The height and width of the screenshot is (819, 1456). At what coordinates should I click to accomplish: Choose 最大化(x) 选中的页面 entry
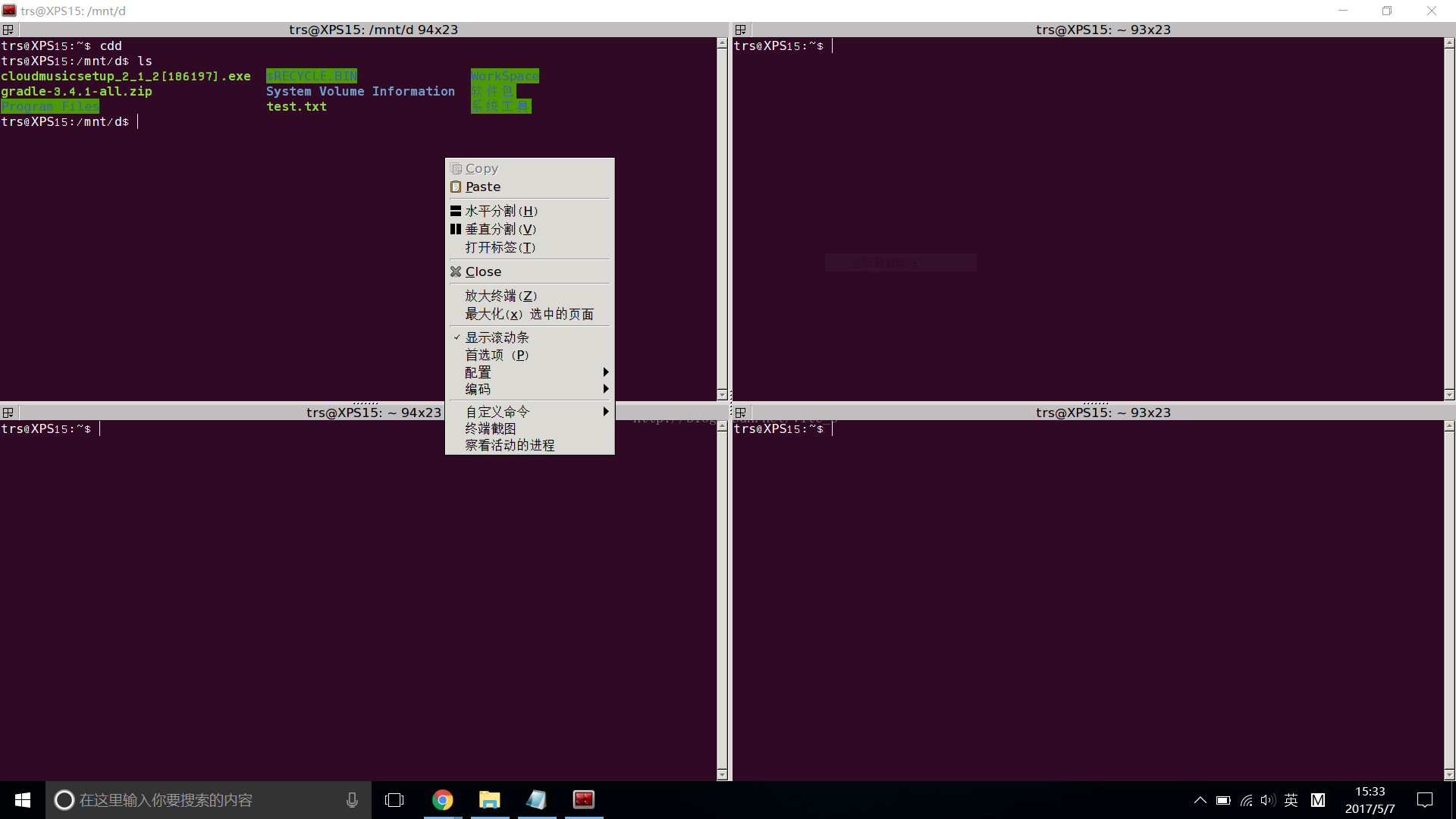click(x=529, y=314)
